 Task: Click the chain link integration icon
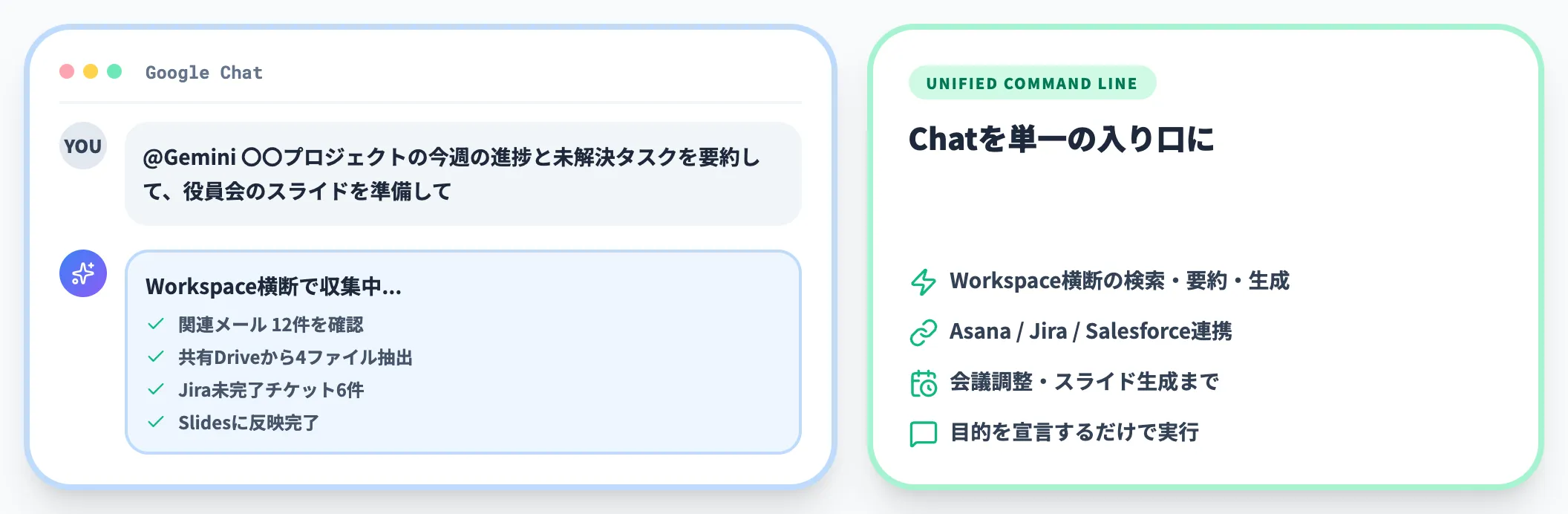(x=924, y=332)
